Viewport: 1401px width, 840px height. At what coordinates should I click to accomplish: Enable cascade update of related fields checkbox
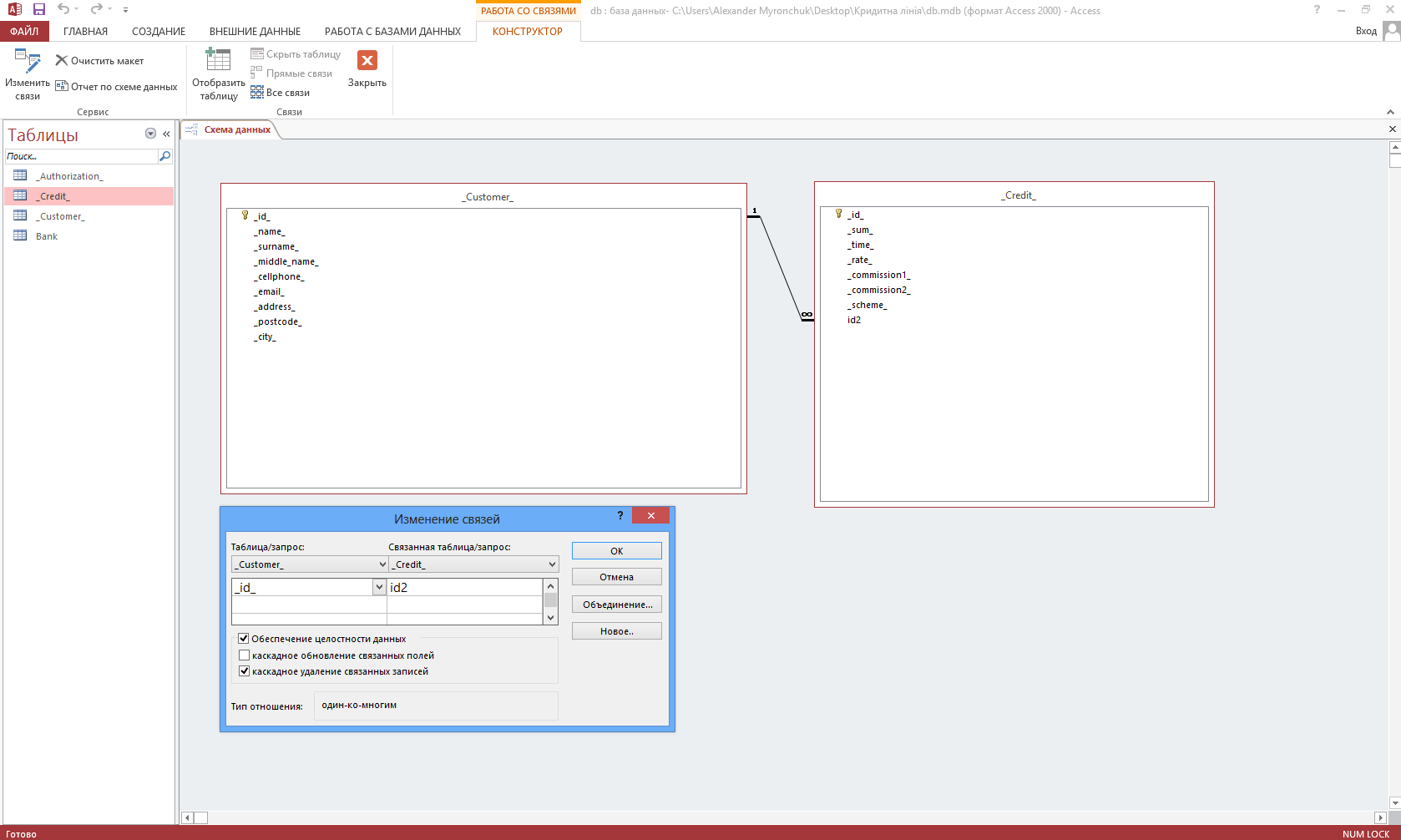click(x=244, y=655)
